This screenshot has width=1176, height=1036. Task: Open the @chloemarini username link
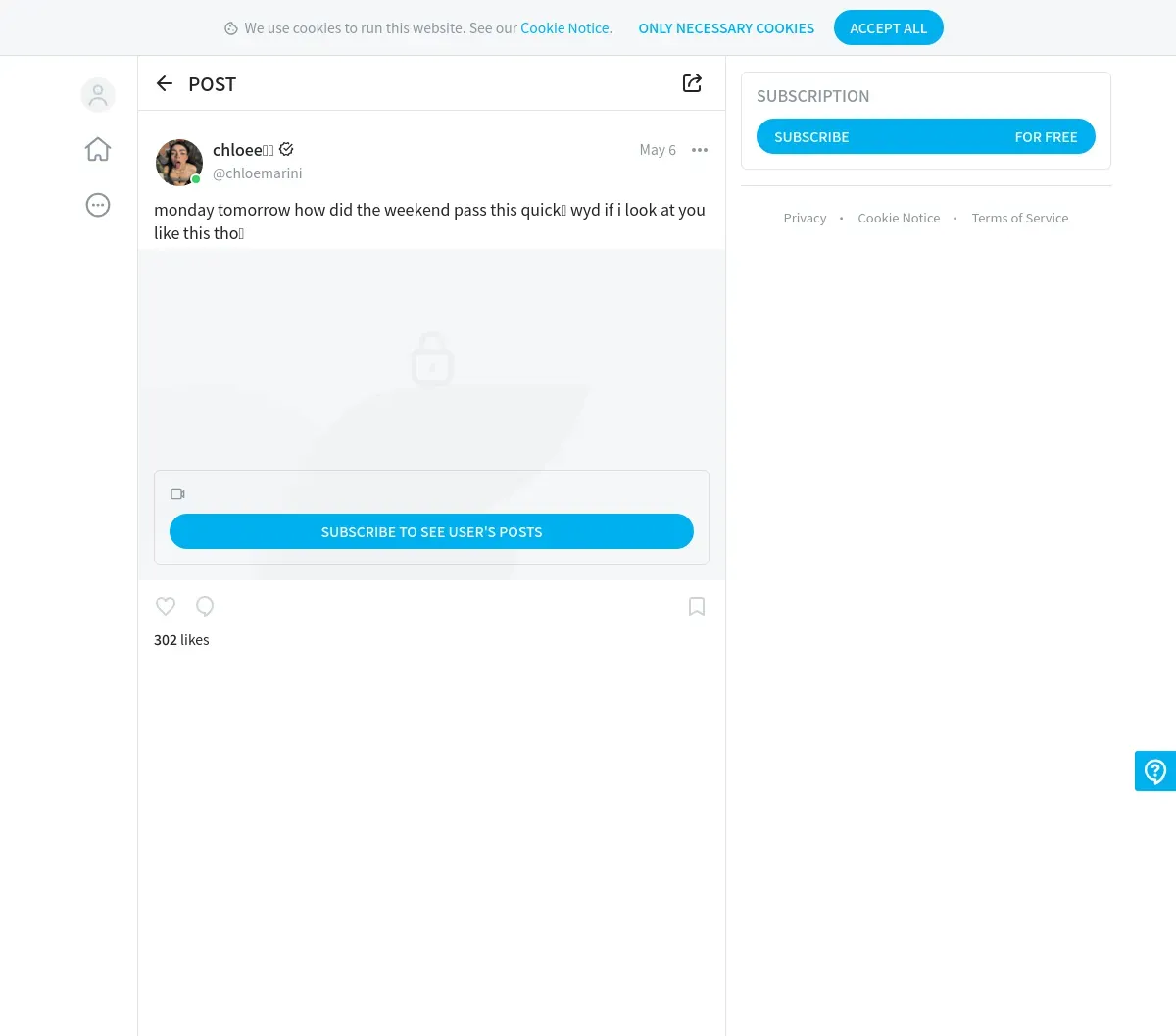(257, 173)
